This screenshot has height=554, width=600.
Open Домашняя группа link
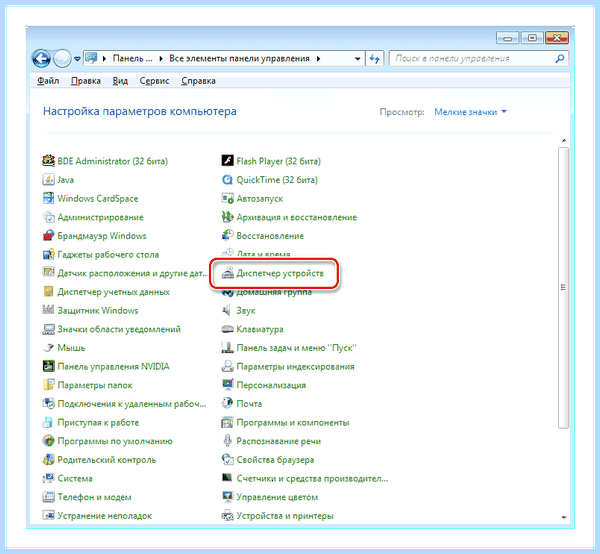[x=274, y=293]
